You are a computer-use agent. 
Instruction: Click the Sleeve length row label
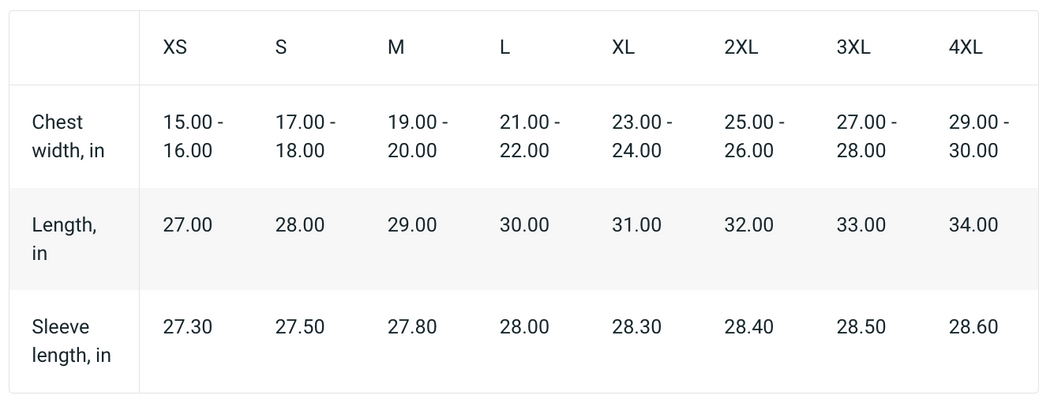point(71,341)
